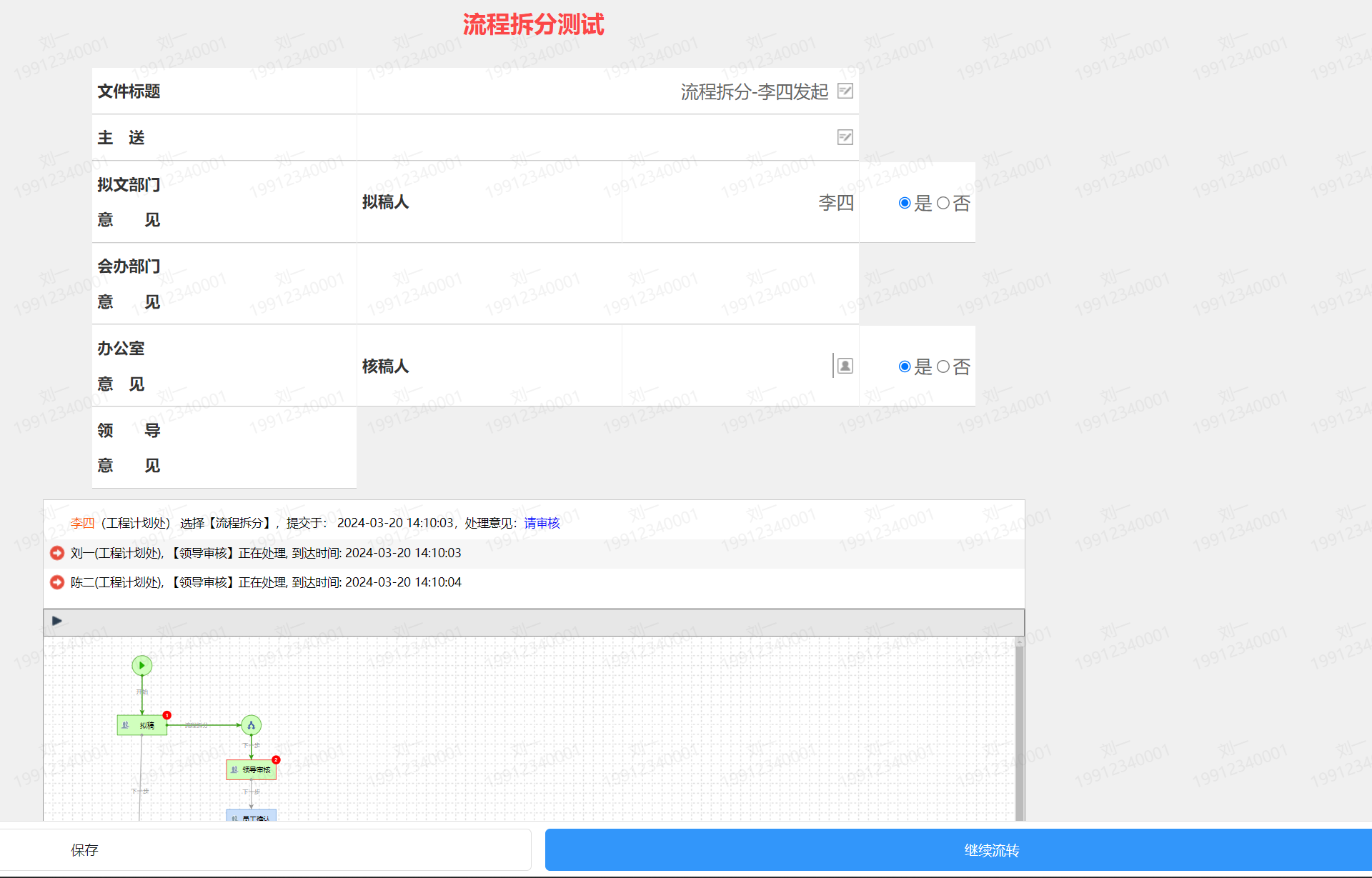Select 是 radio for 拟稿人 row
The image size is (1372, 878).
[x=905, y=203]
